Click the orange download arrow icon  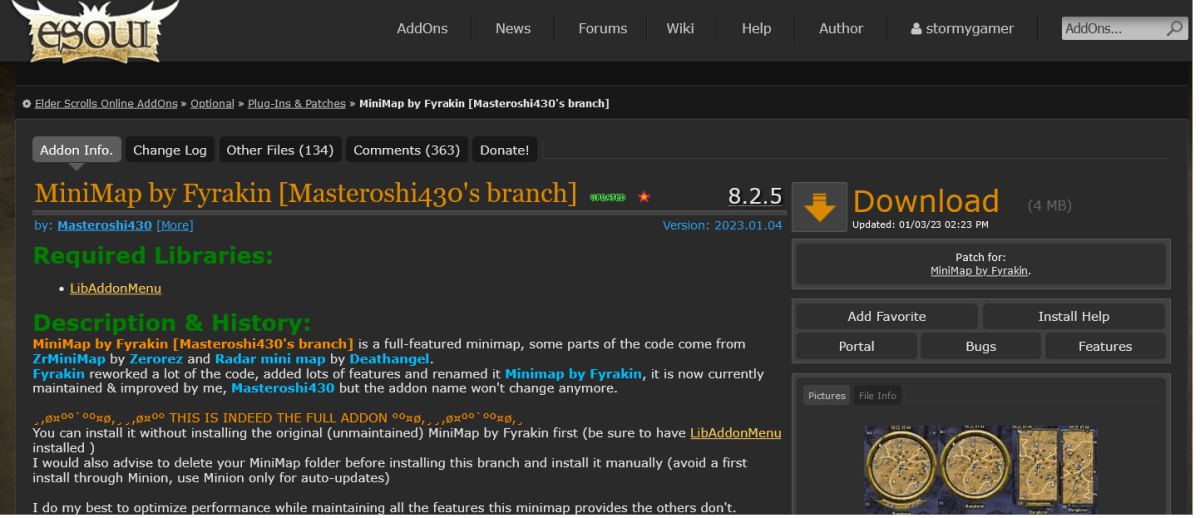click(819, 208)
